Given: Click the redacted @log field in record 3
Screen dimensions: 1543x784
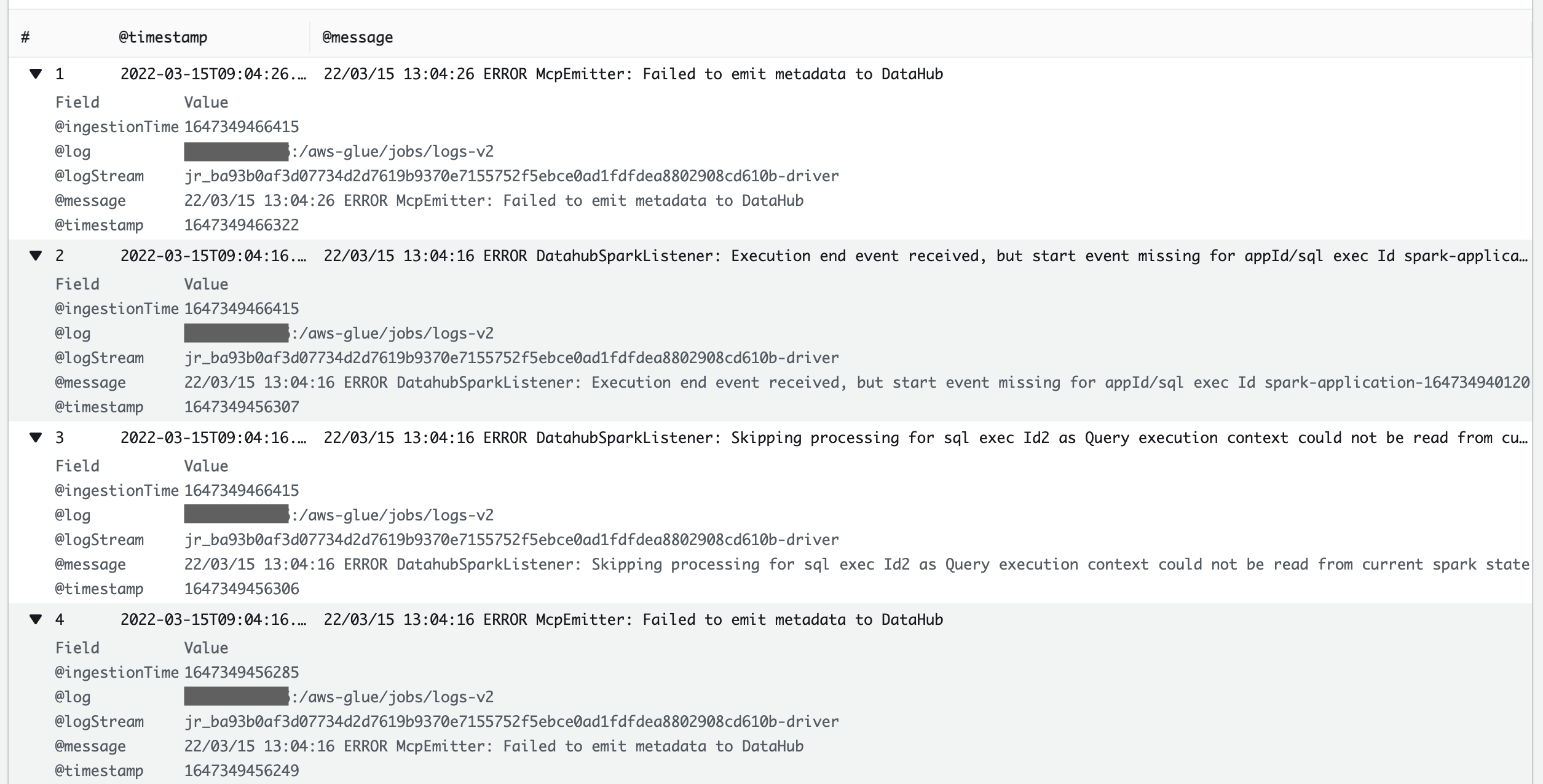Looking at the screenshot, I should click(x=235, y=514).
